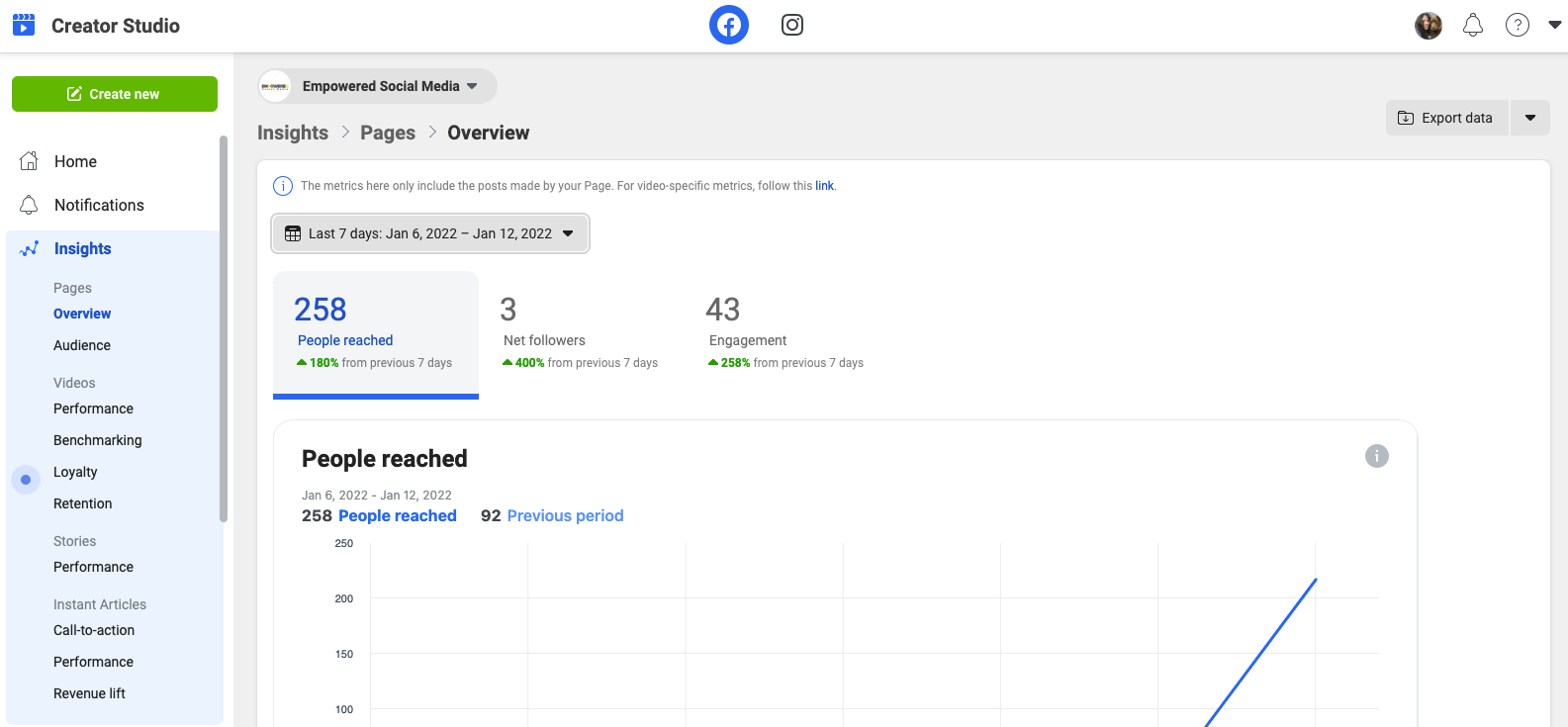Screen dimensions: 1568x727
Task: Open Benchmarking in sidebar
Action: click(98, 440)
